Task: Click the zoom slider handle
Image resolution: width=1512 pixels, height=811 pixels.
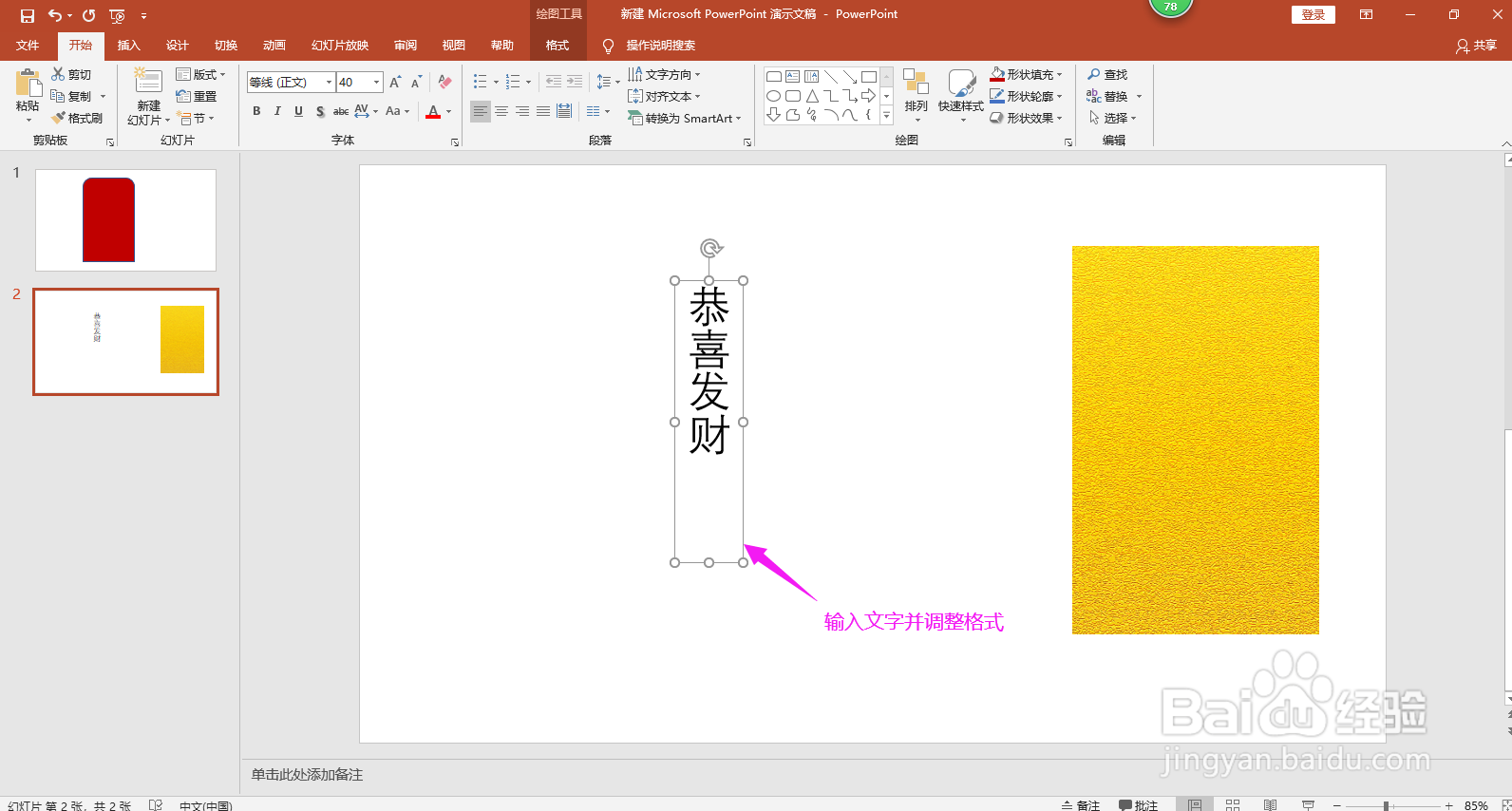Action: pyautogui.click(x=1386, y=805)
